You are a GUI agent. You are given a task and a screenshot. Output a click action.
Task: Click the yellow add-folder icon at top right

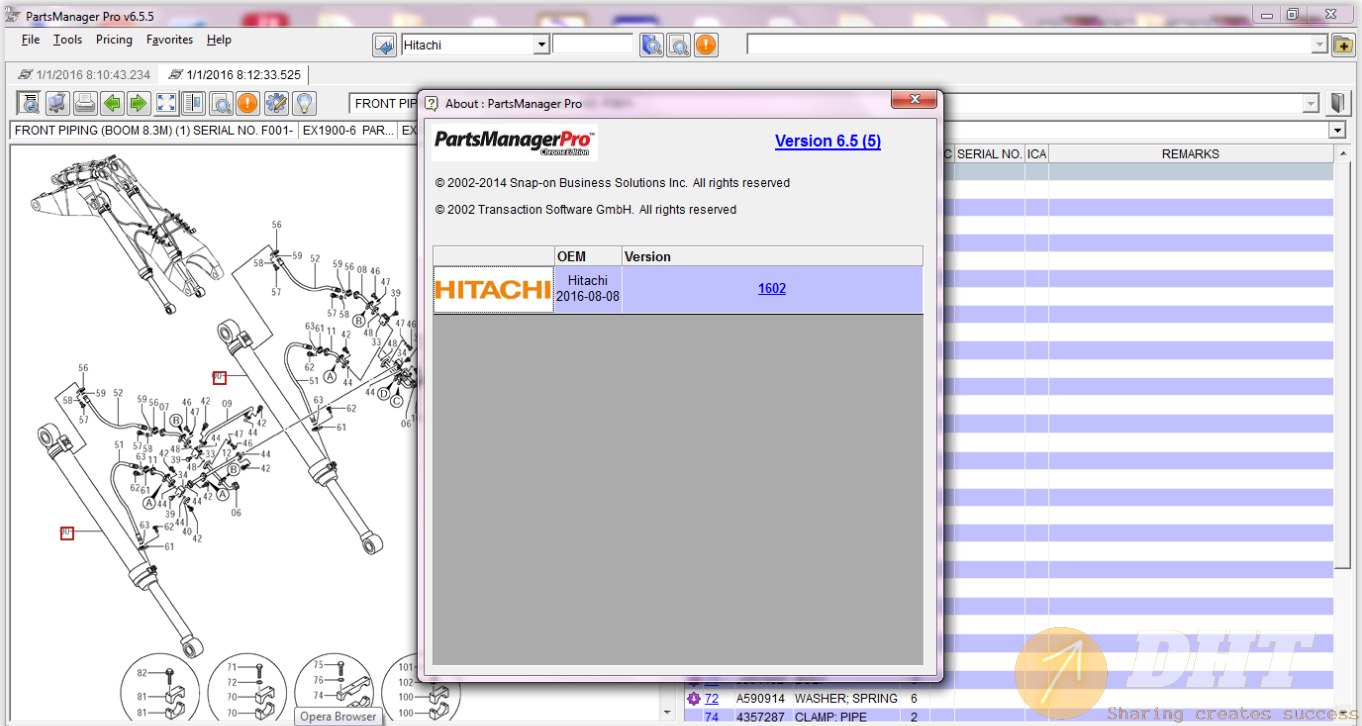[x=1344, y=45]
